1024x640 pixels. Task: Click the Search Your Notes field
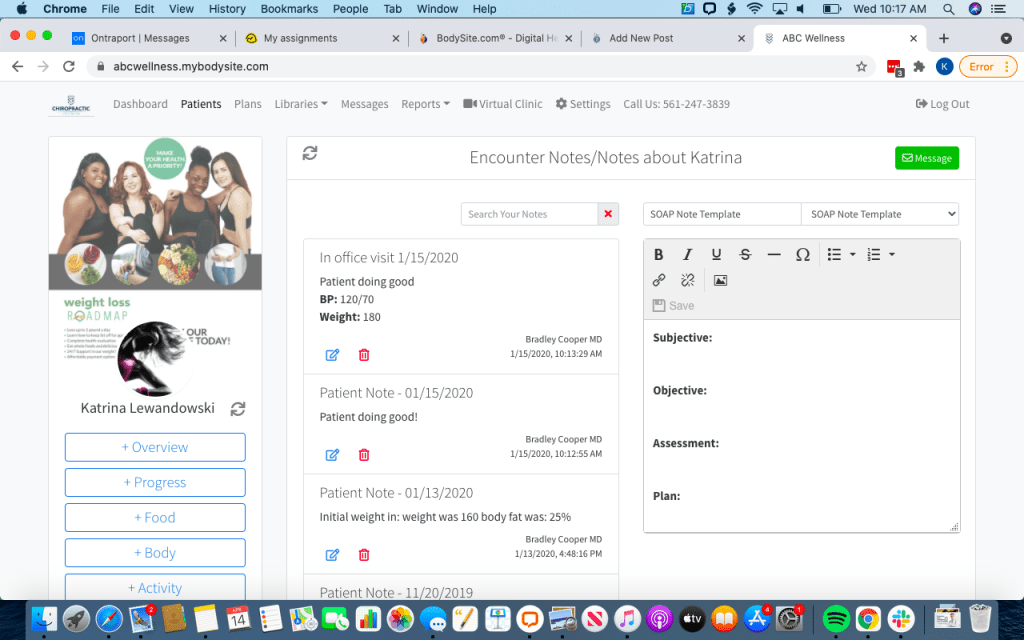[x=529, y=214]
